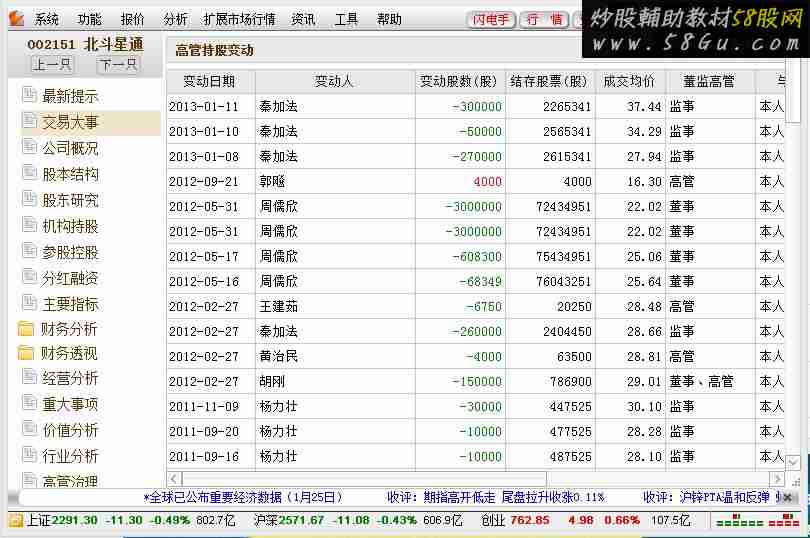This screenshot has height=538, width=810.
Task: Select the 胡刚 name cell
Action: coord(335,381)
